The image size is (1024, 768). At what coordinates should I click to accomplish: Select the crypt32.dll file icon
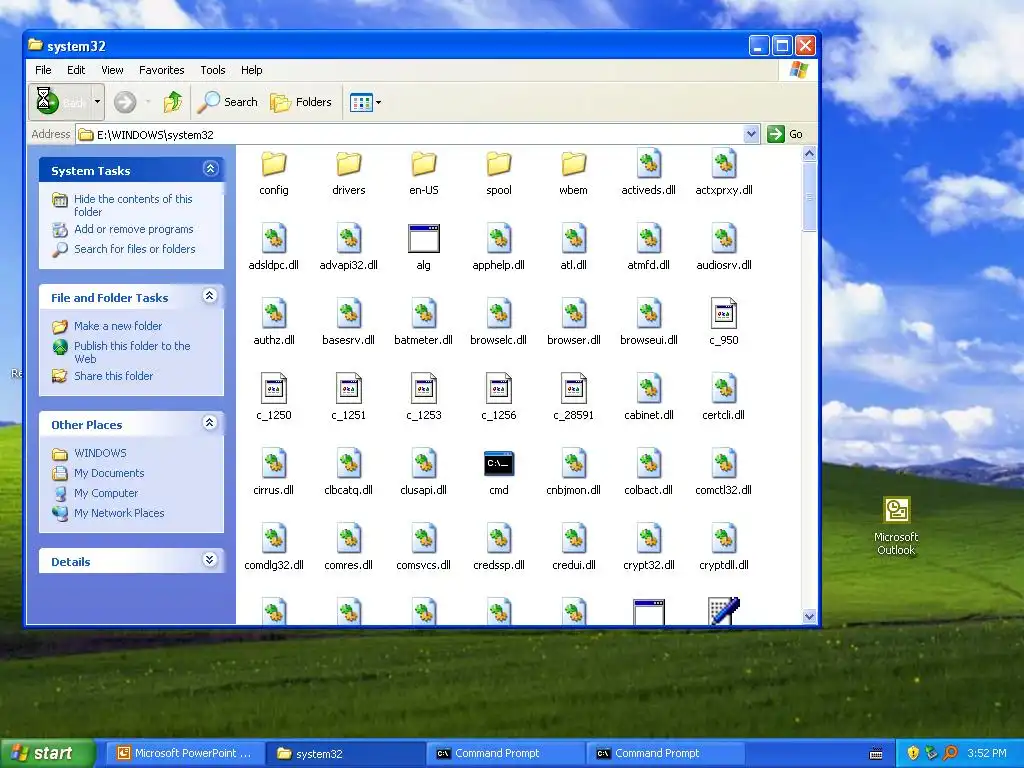(648, 539)
